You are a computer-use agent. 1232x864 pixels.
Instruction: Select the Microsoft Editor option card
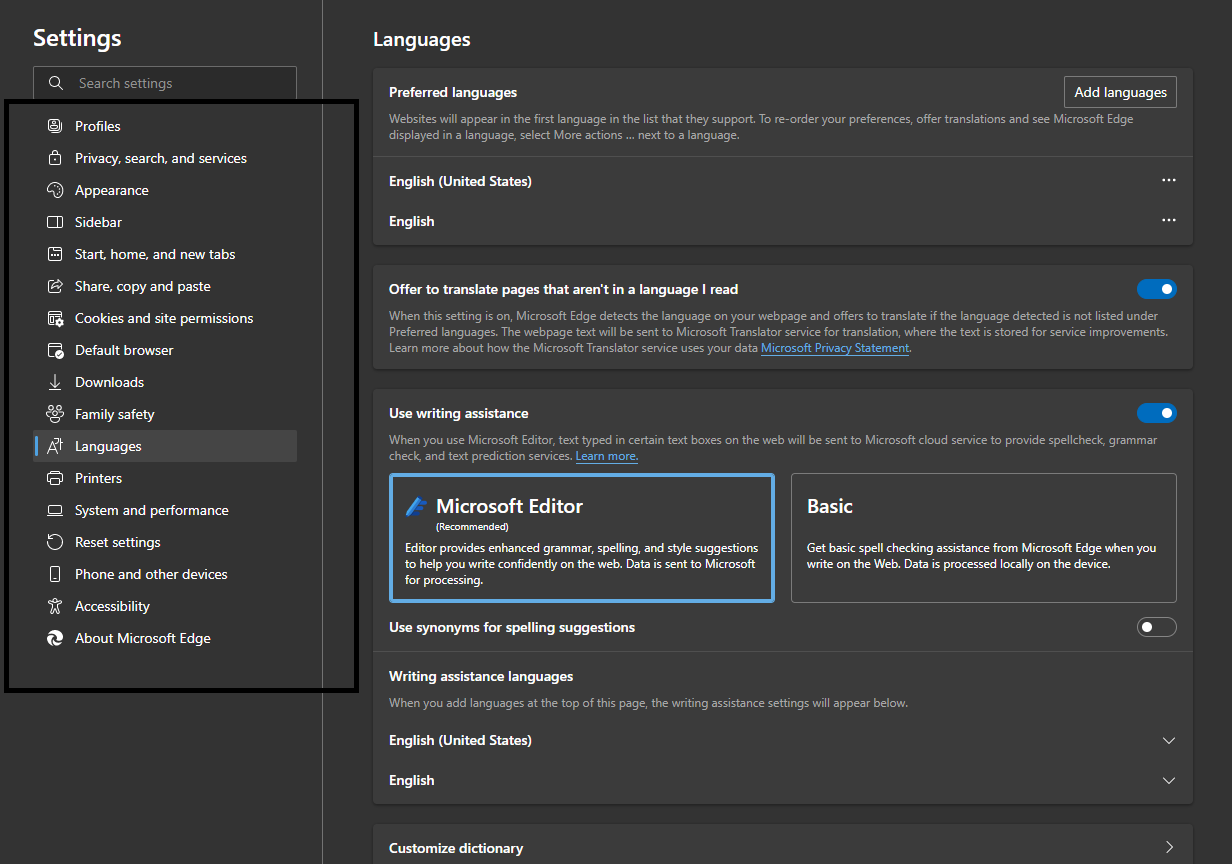[582, 538]
